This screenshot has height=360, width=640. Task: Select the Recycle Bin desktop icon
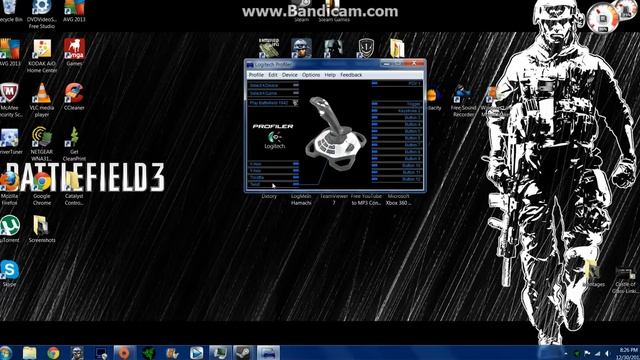coord(9,11)
